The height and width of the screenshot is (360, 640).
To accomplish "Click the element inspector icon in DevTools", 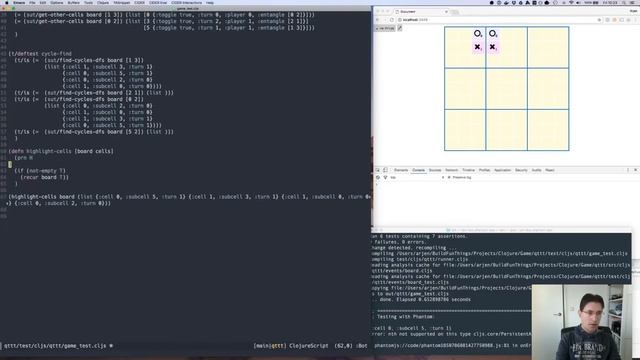I will [378, 170].
